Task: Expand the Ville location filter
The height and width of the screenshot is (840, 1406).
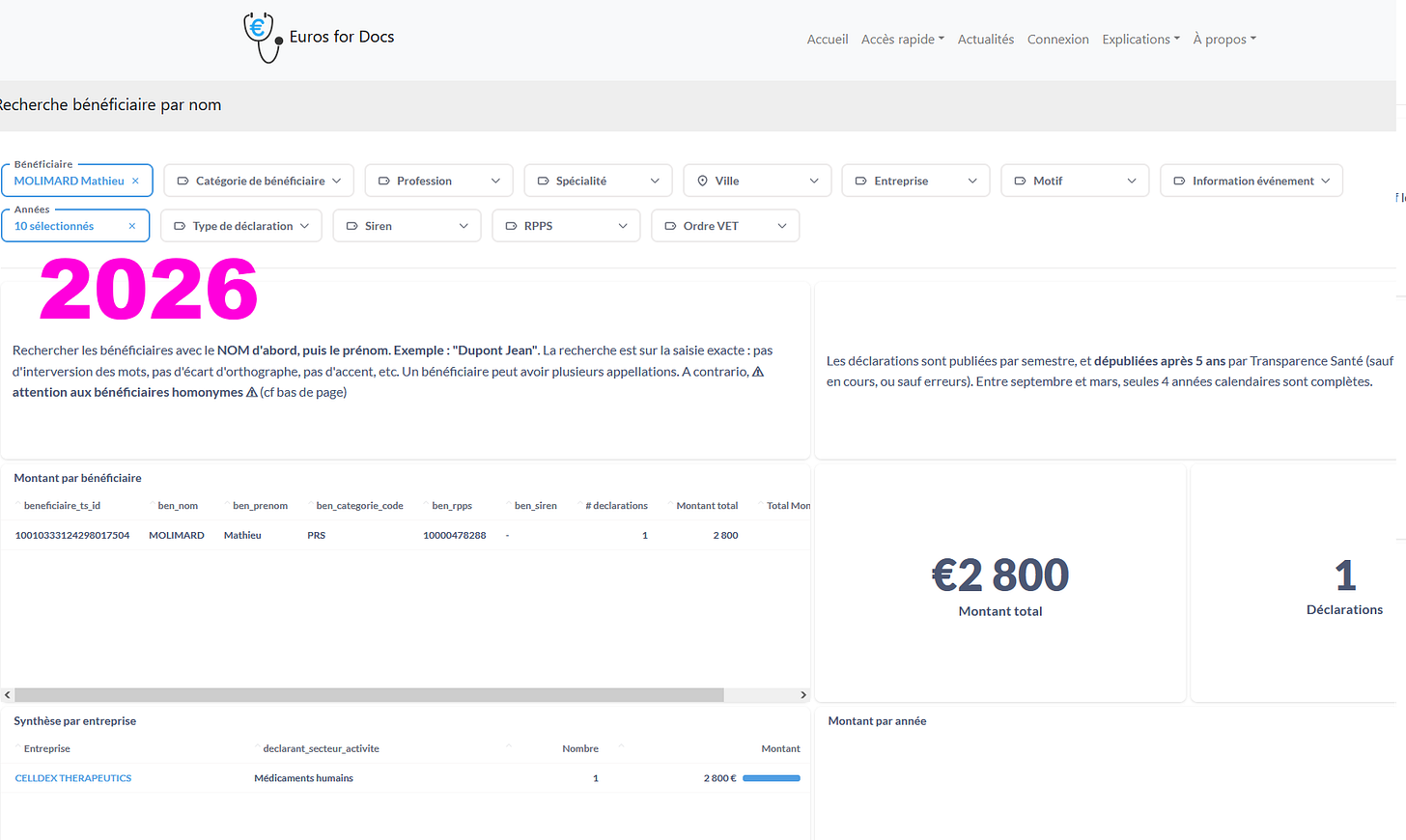Action: click(757, 181)
